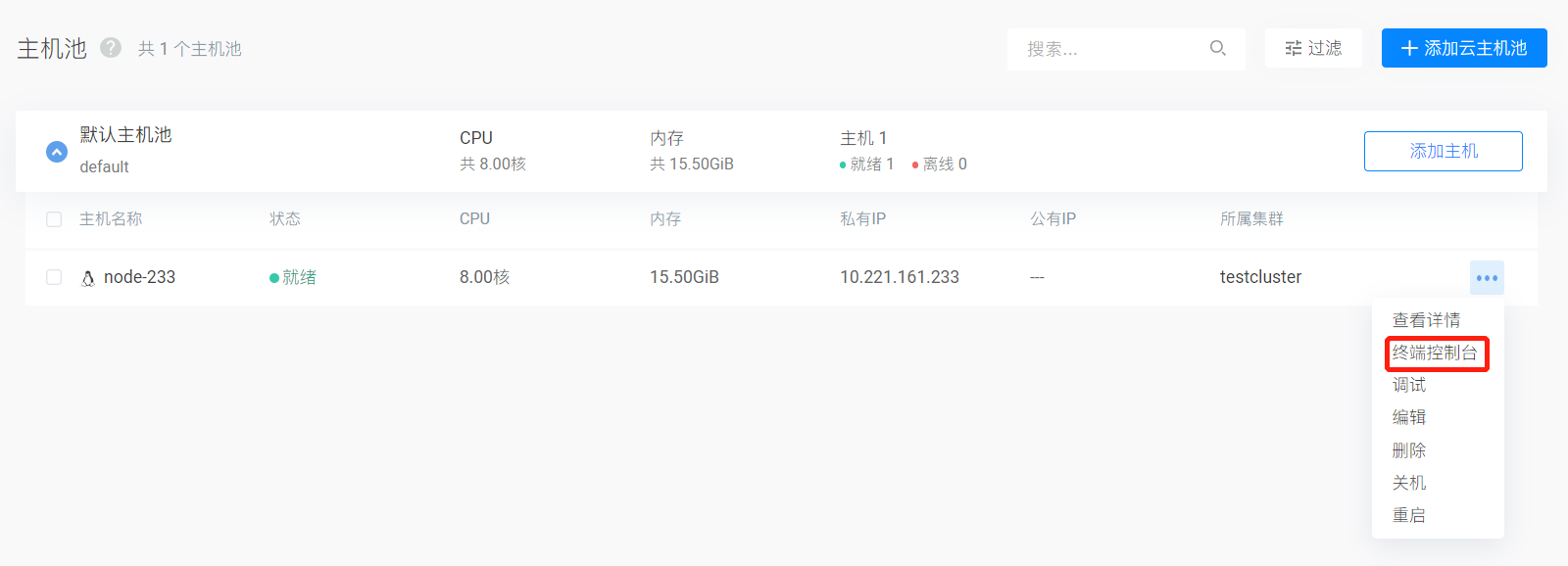Select 调试 in the dropdown menu
Screen dimensions: 1568x566
1409,385
